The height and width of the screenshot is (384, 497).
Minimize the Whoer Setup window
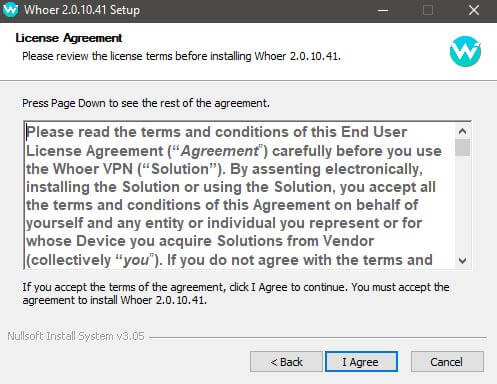click(x=383, y=10)
